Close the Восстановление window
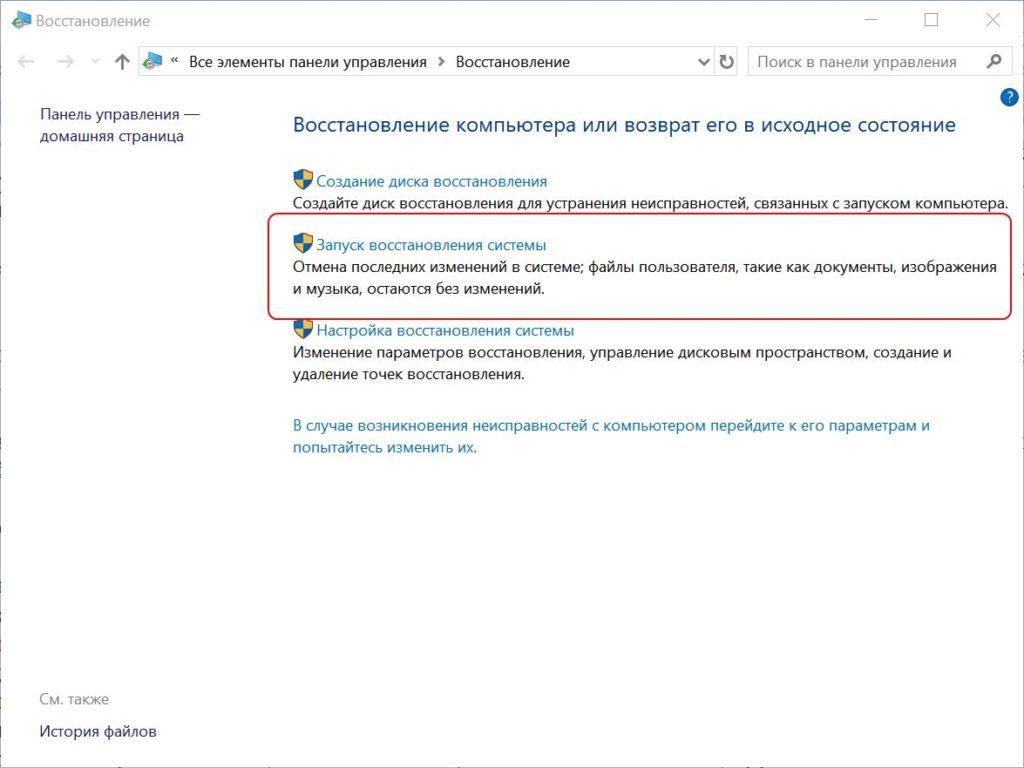This screenshot has width=1024, height=768. [993, 20]
